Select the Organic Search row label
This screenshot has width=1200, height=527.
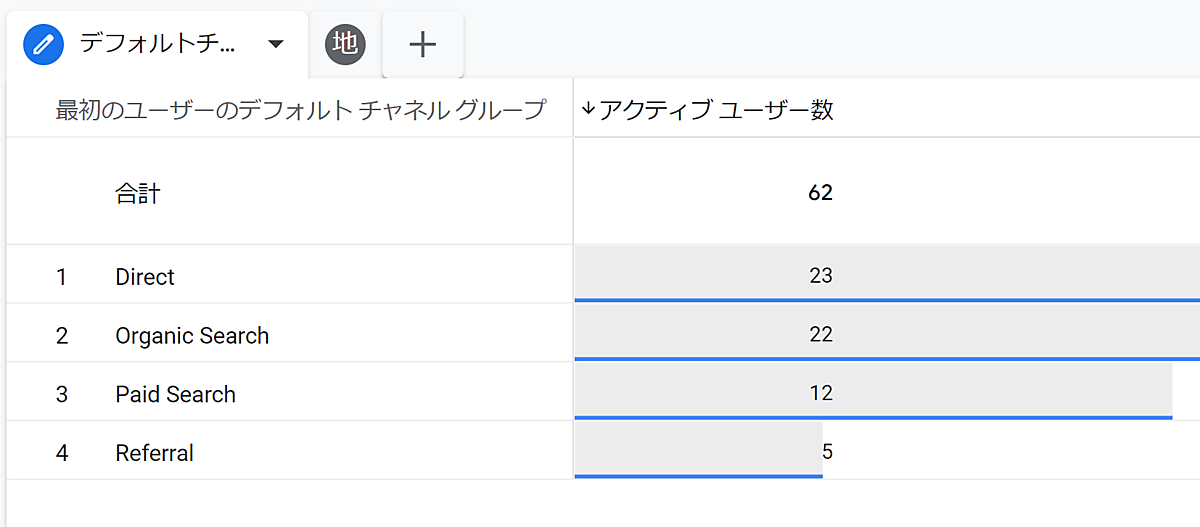[x=192, y=335]
